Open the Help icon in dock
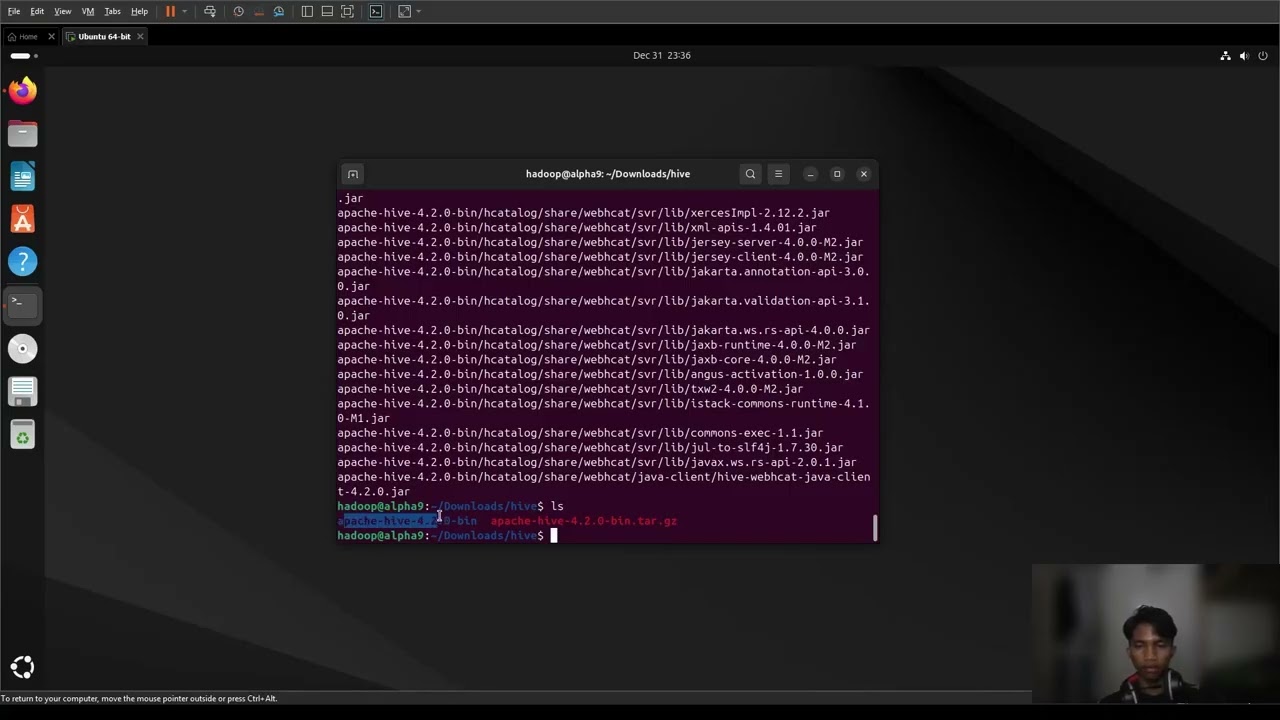The width and height of the screenshot is (1280, 720). coord(23,262)
